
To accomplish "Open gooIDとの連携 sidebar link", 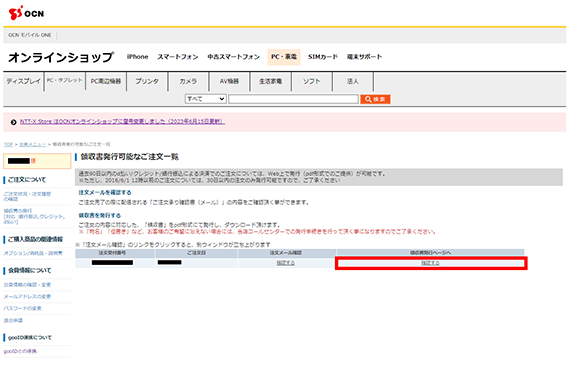I will click(x=20, y=351).
